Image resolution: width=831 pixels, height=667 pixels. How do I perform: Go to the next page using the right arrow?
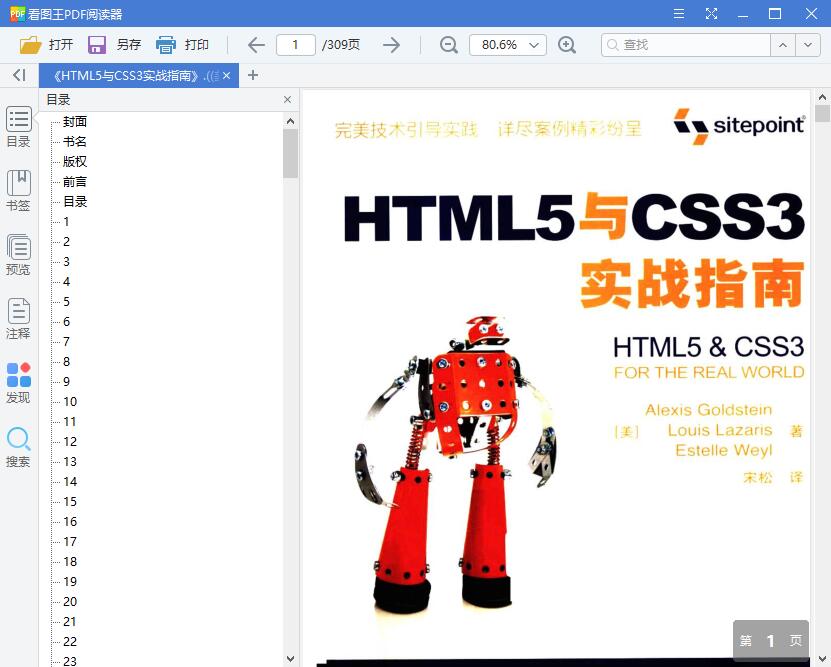pyautogui.click(x=392, y=45)
